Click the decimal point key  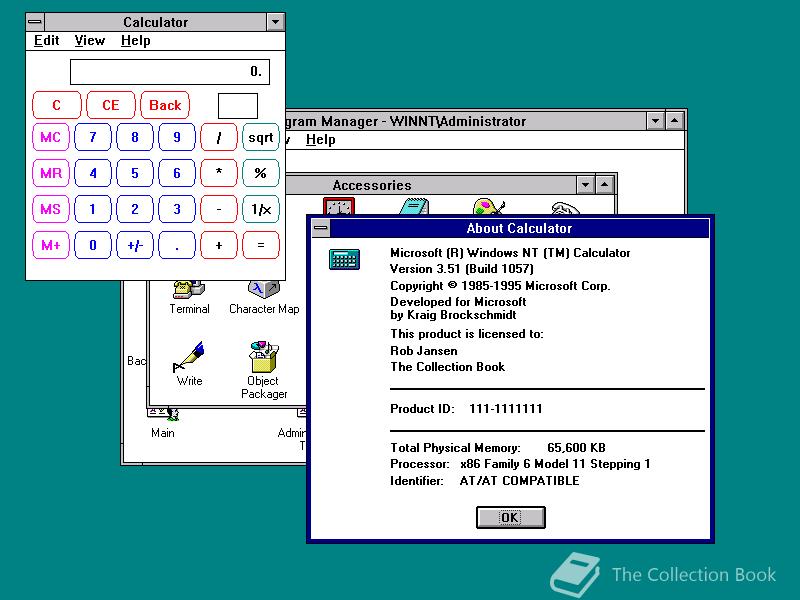click(x=177, y=245)
